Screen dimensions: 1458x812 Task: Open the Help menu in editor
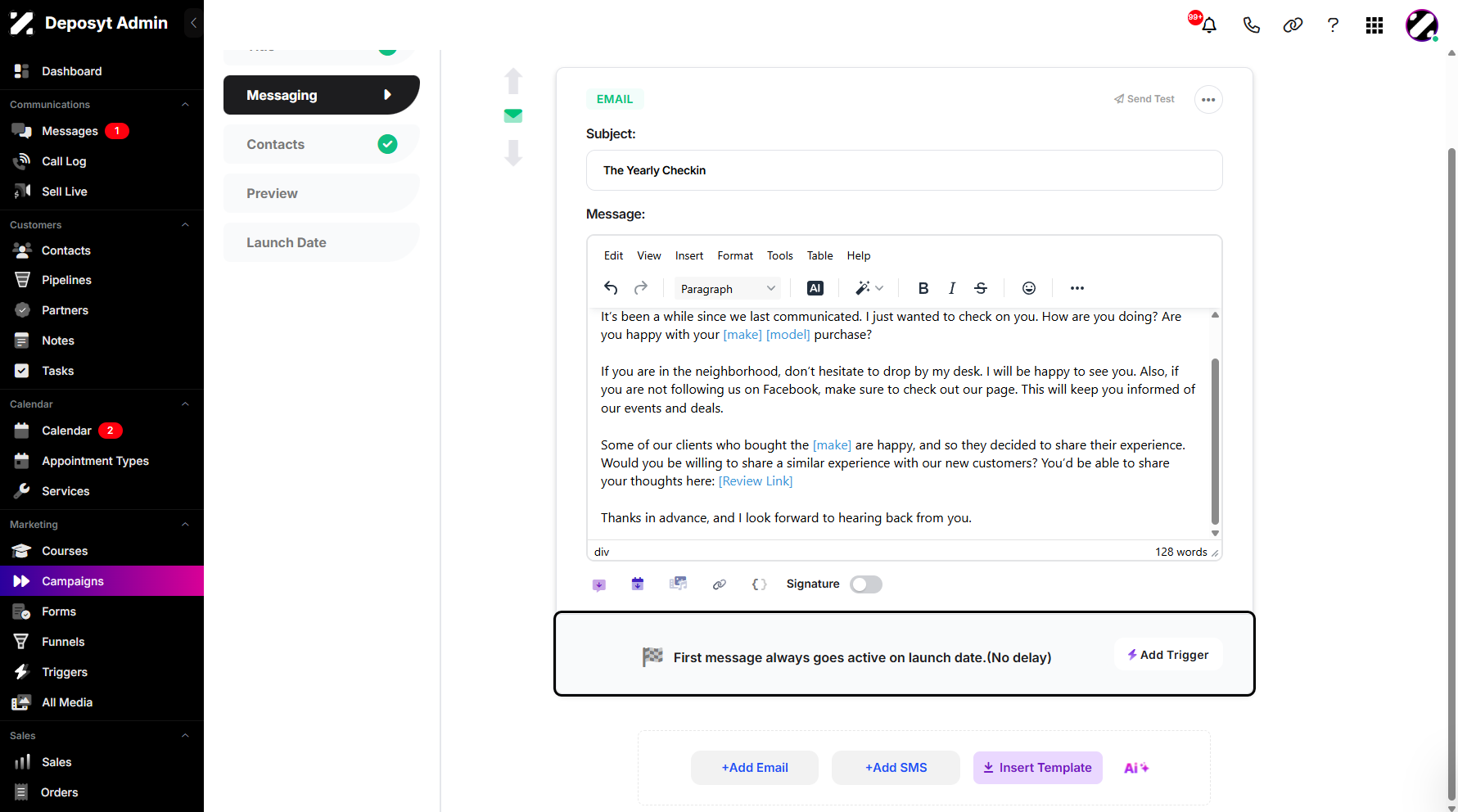coord(859,255)
